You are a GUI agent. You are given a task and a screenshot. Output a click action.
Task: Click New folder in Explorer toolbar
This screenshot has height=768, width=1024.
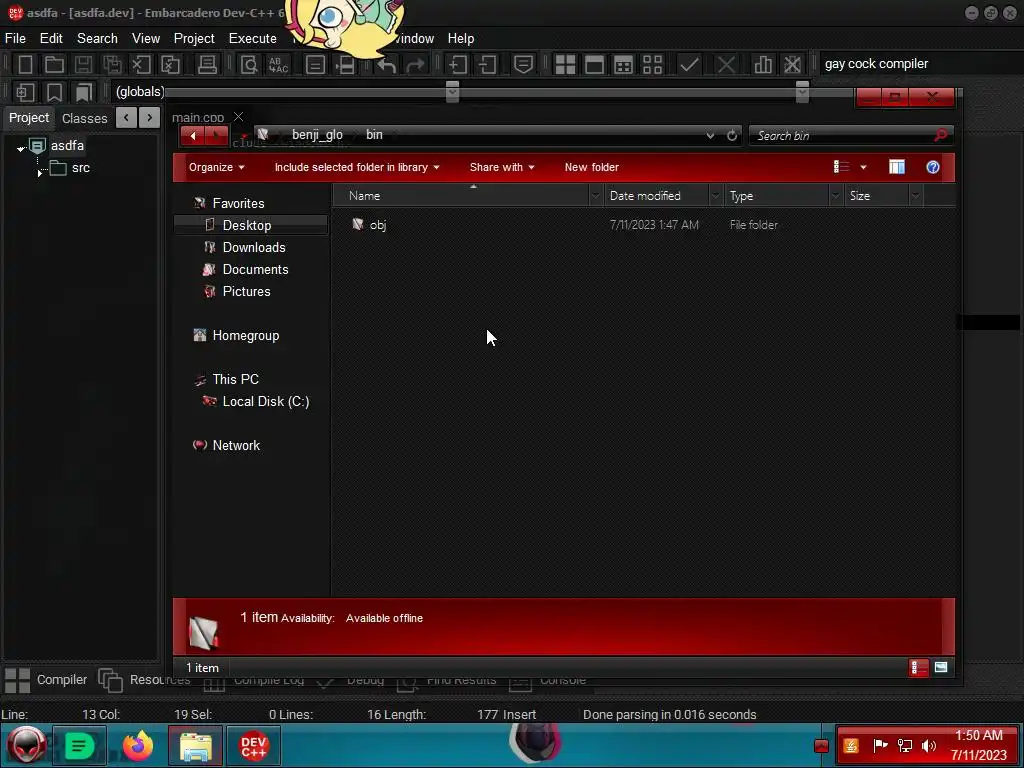pos(592,167)
